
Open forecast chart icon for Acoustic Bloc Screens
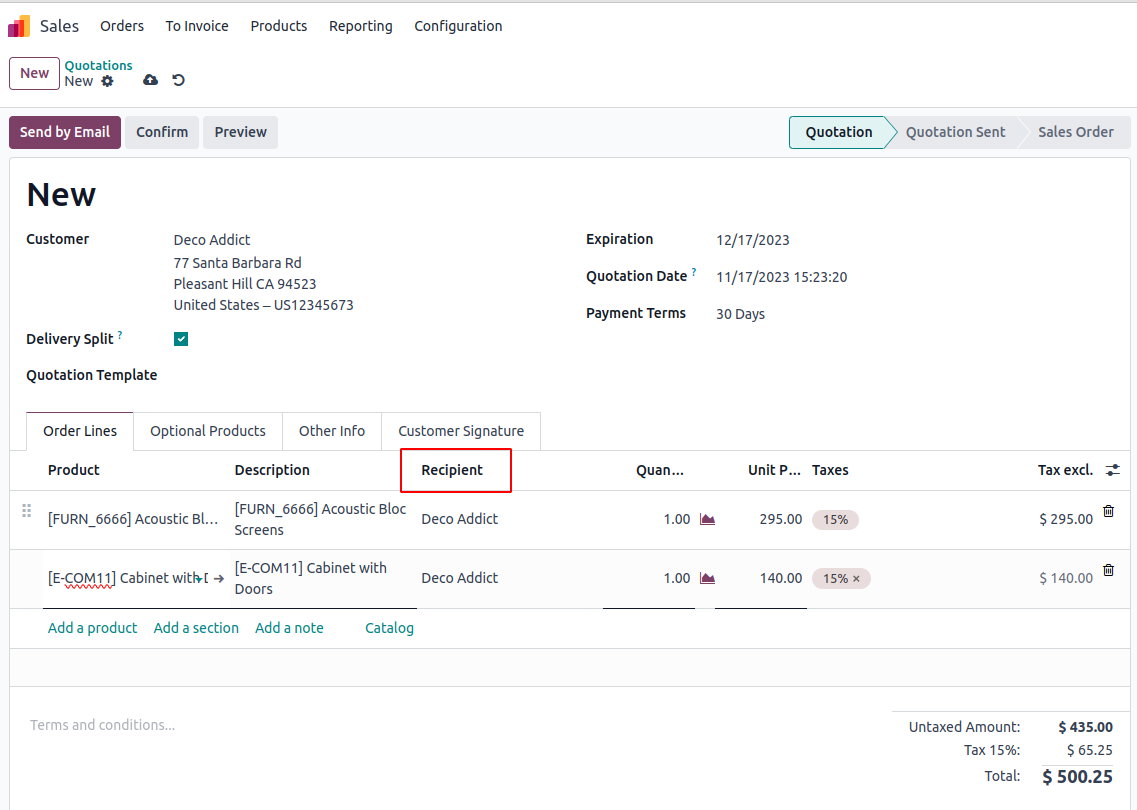pos(707,519)
